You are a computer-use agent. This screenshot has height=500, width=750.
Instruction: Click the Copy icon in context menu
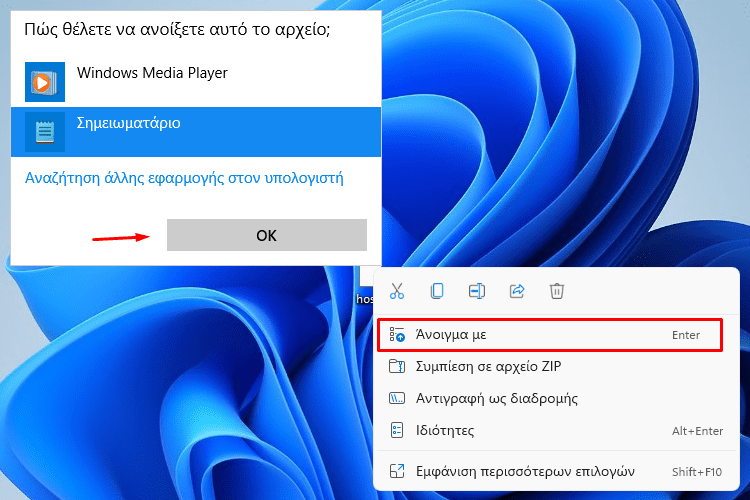tap(437, 291)
